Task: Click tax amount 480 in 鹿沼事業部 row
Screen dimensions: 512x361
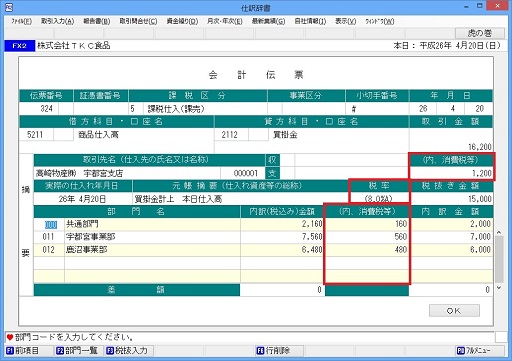Action: (401, 250)
